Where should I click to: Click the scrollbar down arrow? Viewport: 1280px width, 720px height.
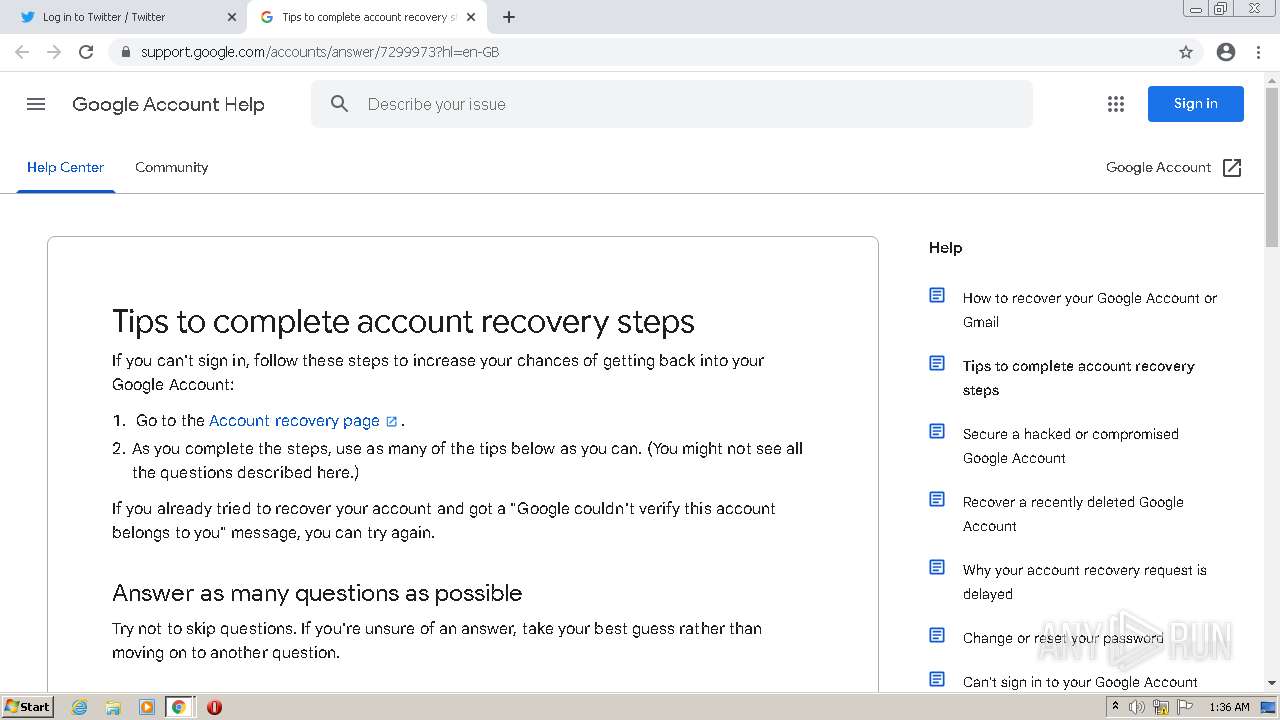1272,683
